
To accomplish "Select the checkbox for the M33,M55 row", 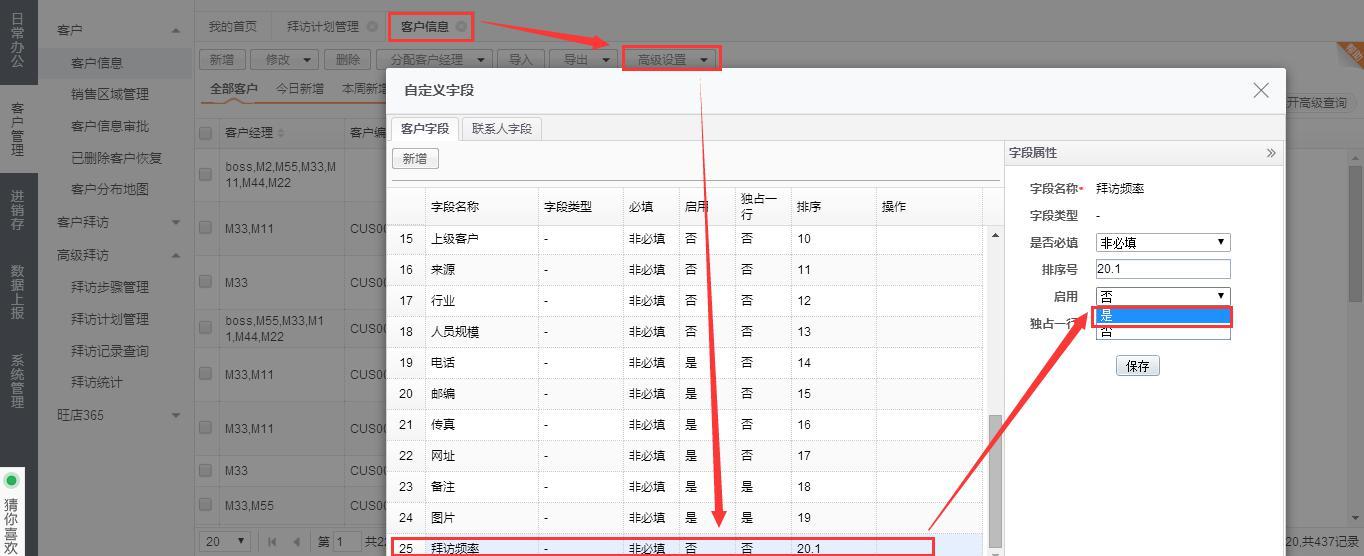I will [206, 506].
